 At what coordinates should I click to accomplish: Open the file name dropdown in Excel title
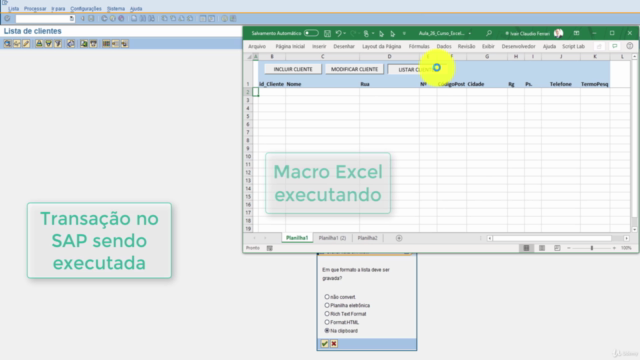click(470, 33)
